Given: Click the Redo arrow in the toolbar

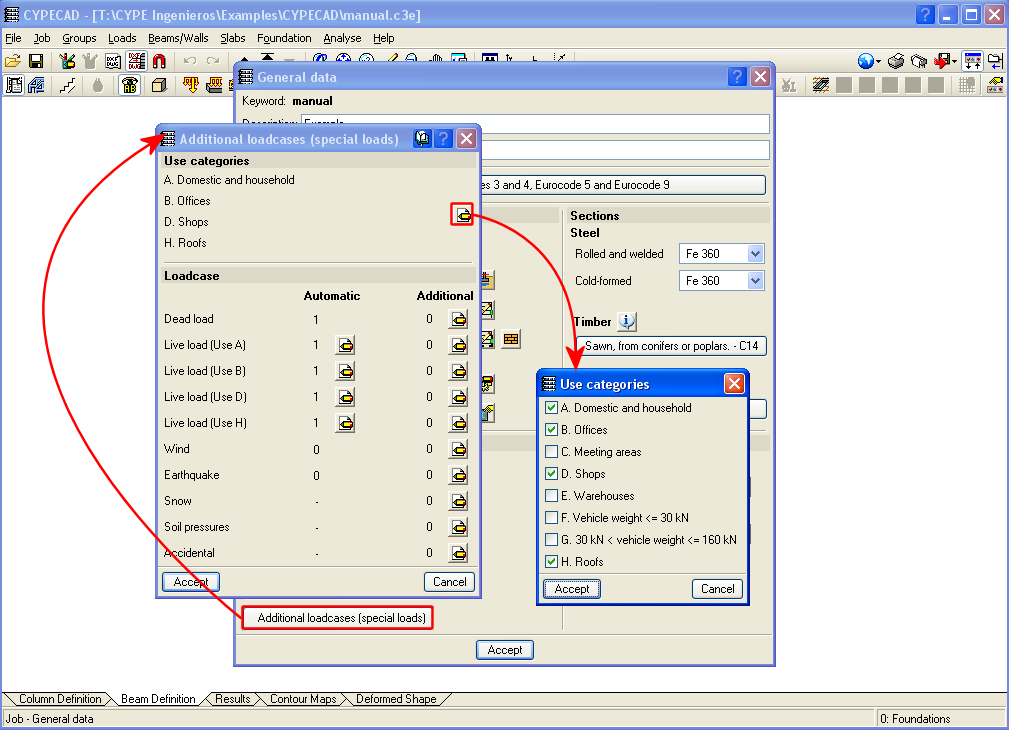Looking at the screenshot, I should [x=213, y=61].
